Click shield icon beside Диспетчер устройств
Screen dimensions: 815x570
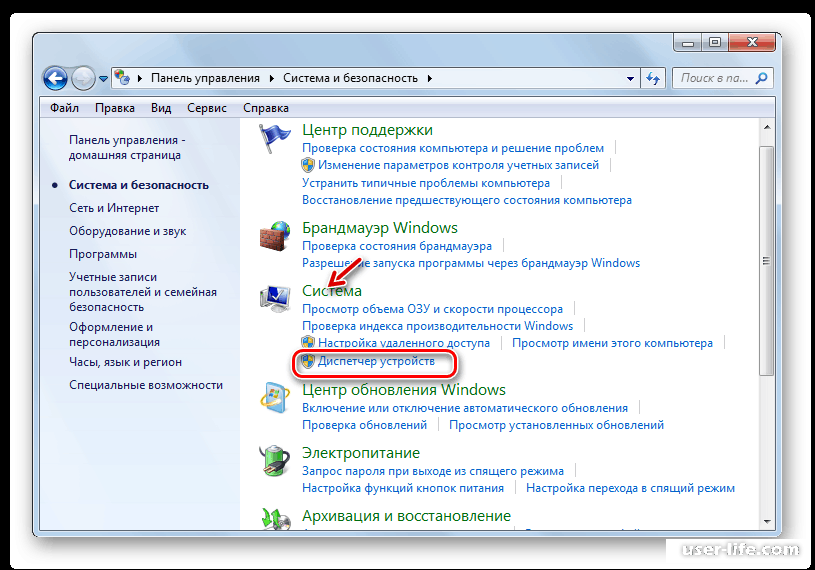308,361
